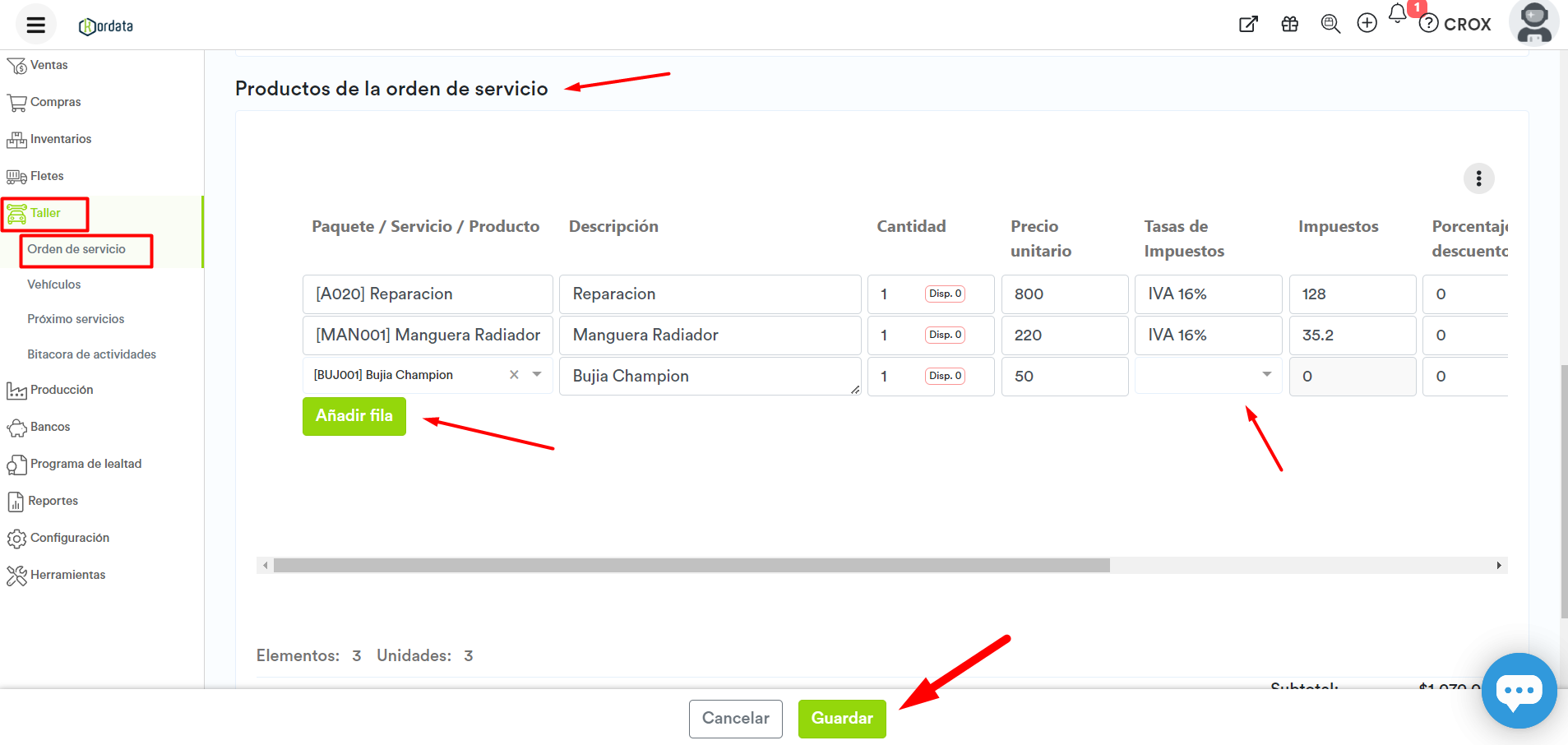The image size is (1568, 745).
Task: Click the external link share icon
Action: pos(1248,24)
